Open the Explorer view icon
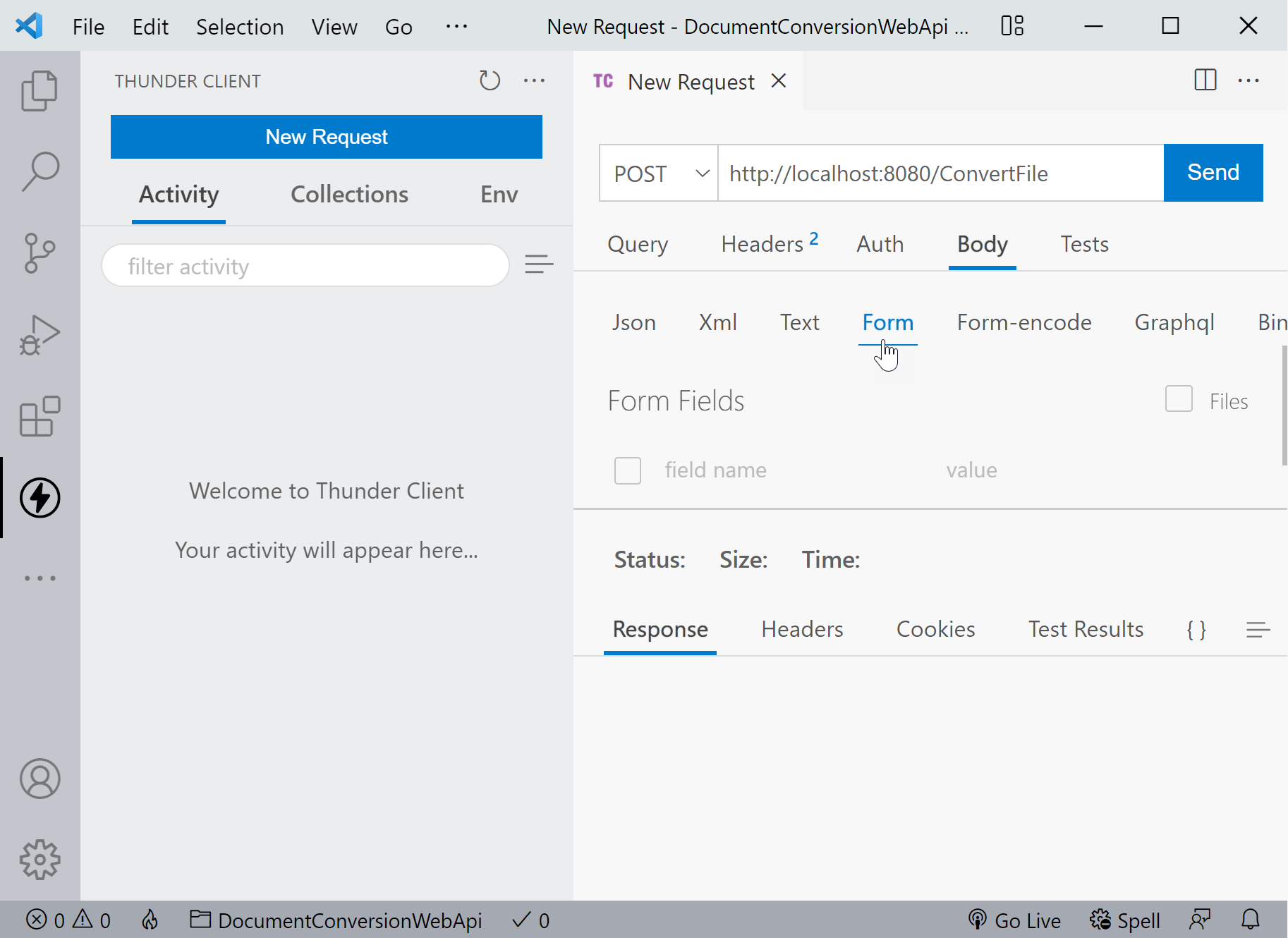1288x938 pixels. pyautogui.click(x=40, y=91)
